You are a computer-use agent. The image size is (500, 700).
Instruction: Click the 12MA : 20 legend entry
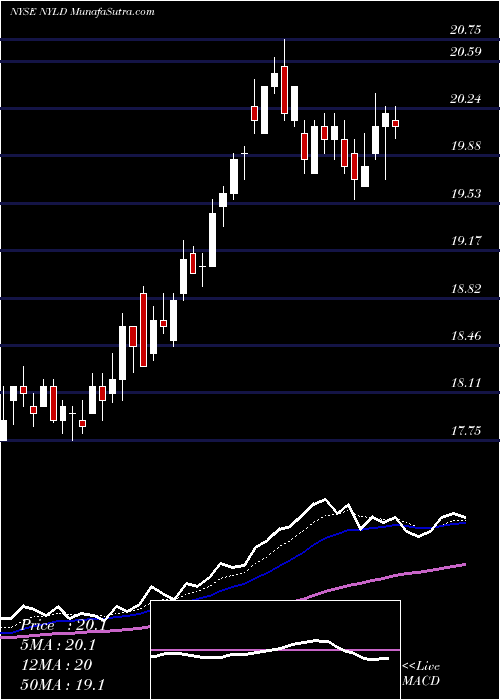[x=57, y=665]
